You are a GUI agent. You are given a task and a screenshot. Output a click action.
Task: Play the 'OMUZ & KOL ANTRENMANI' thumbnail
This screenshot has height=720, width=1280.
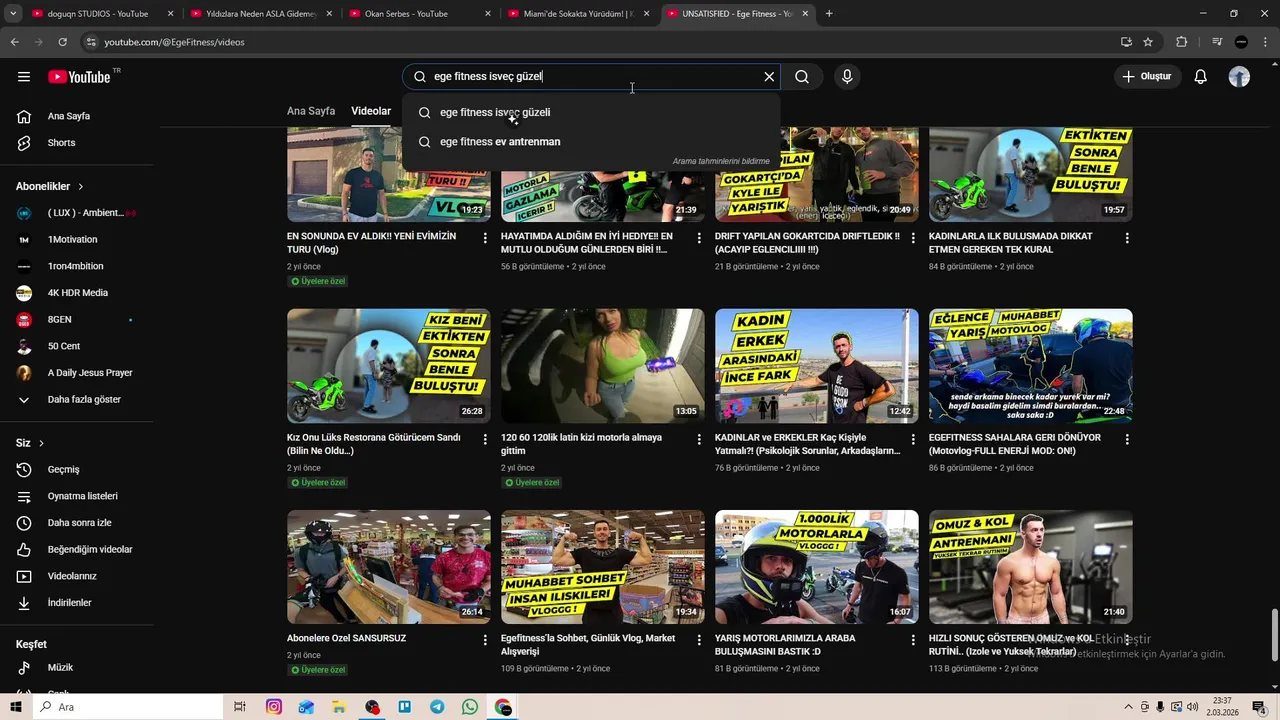coord(1030,567)
